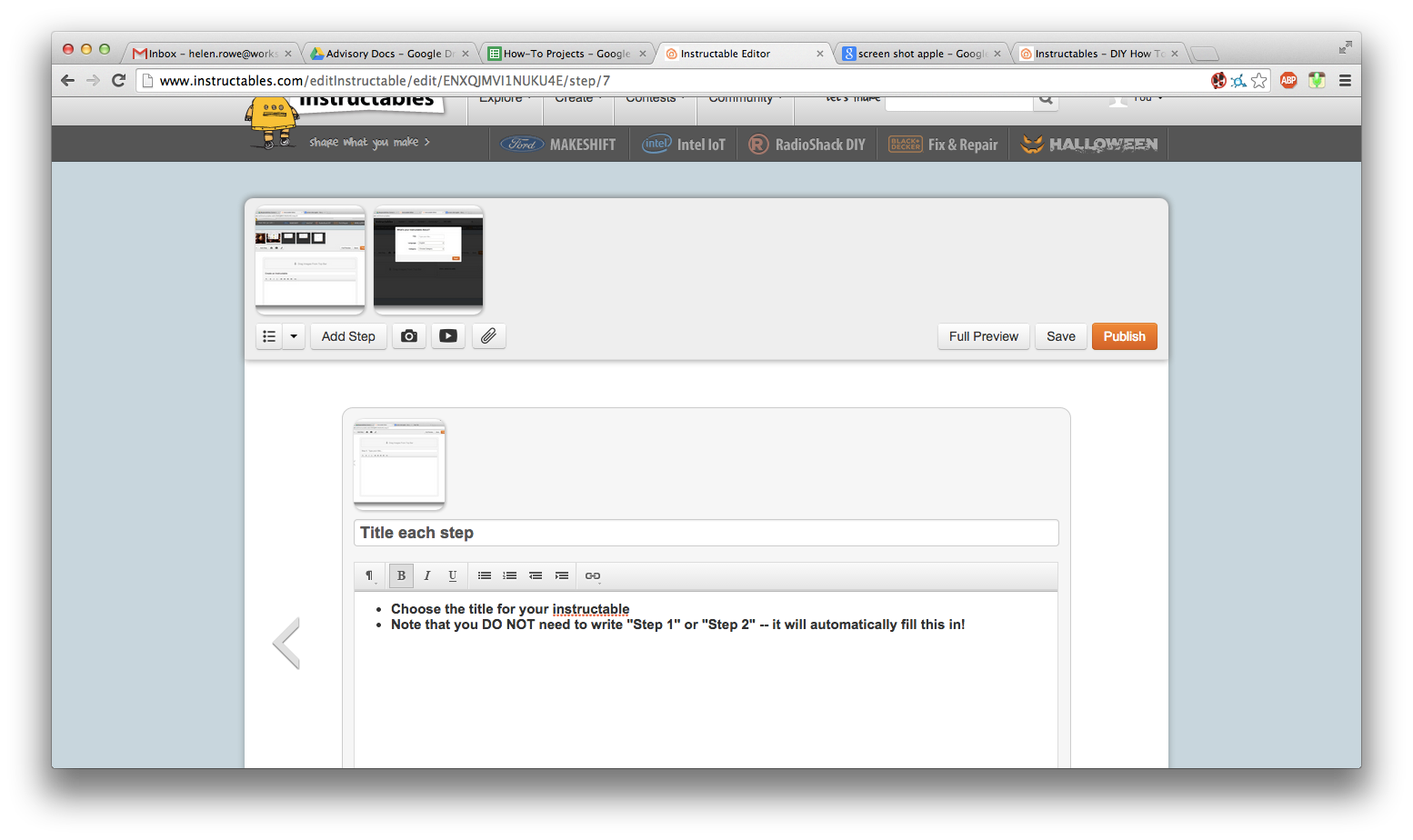Open Full Preview of the instructable
This screenshot has width=1413, height=840.
(983, 335)
